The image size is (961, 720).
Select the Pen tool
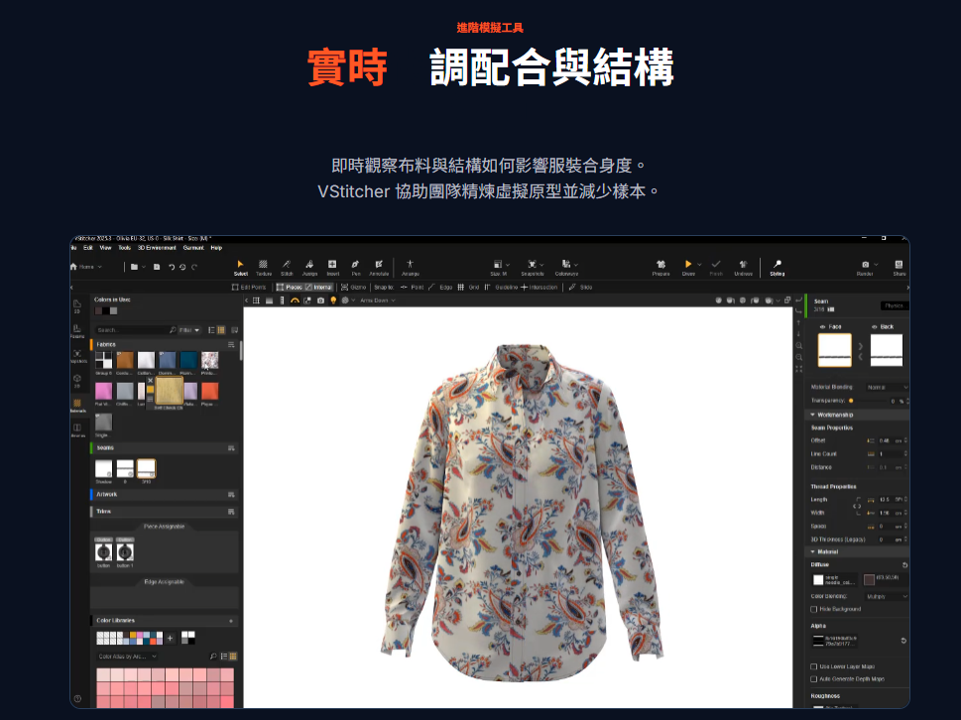355,267
